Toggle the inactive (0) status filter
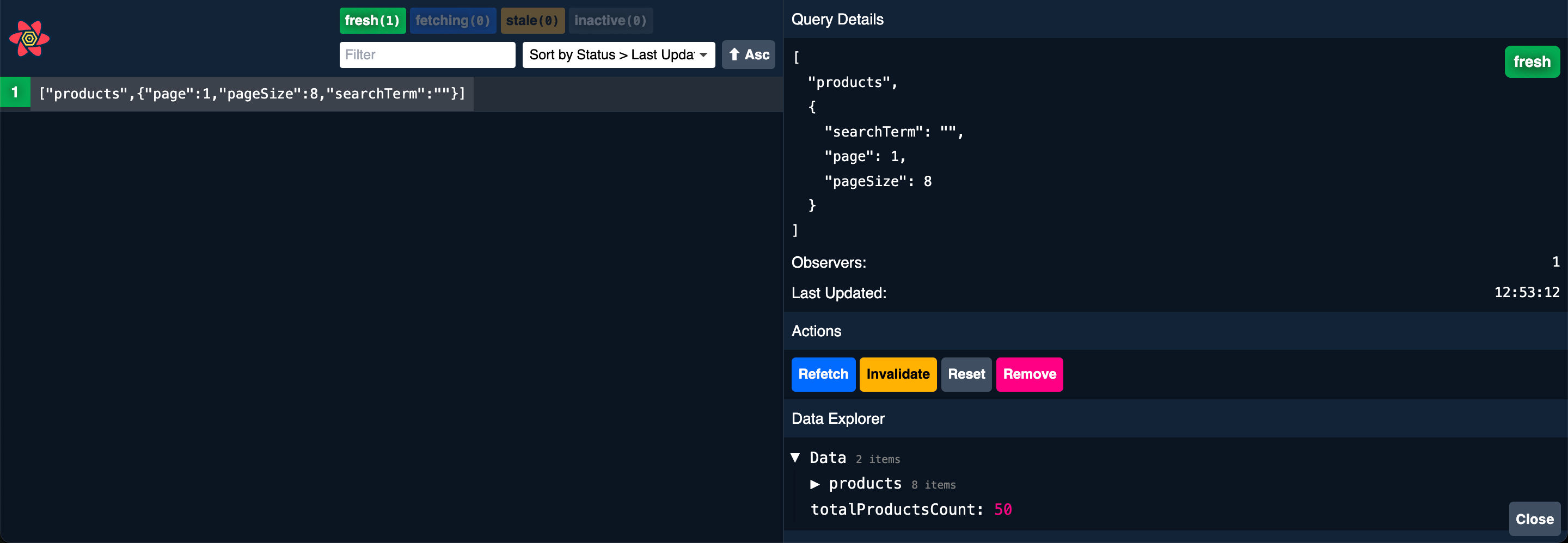Viewport: 1568px width, 543px height. pos(610,21)
